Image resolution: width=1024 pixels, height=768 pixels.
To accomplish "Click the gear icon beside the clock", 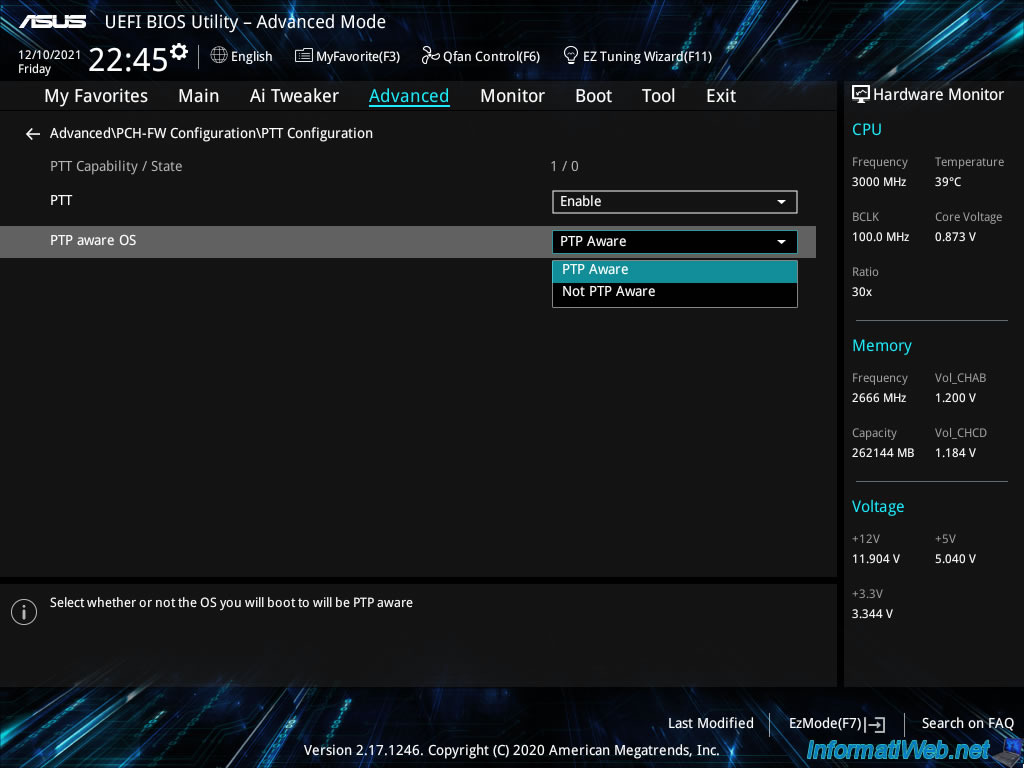I will (178, 52).
